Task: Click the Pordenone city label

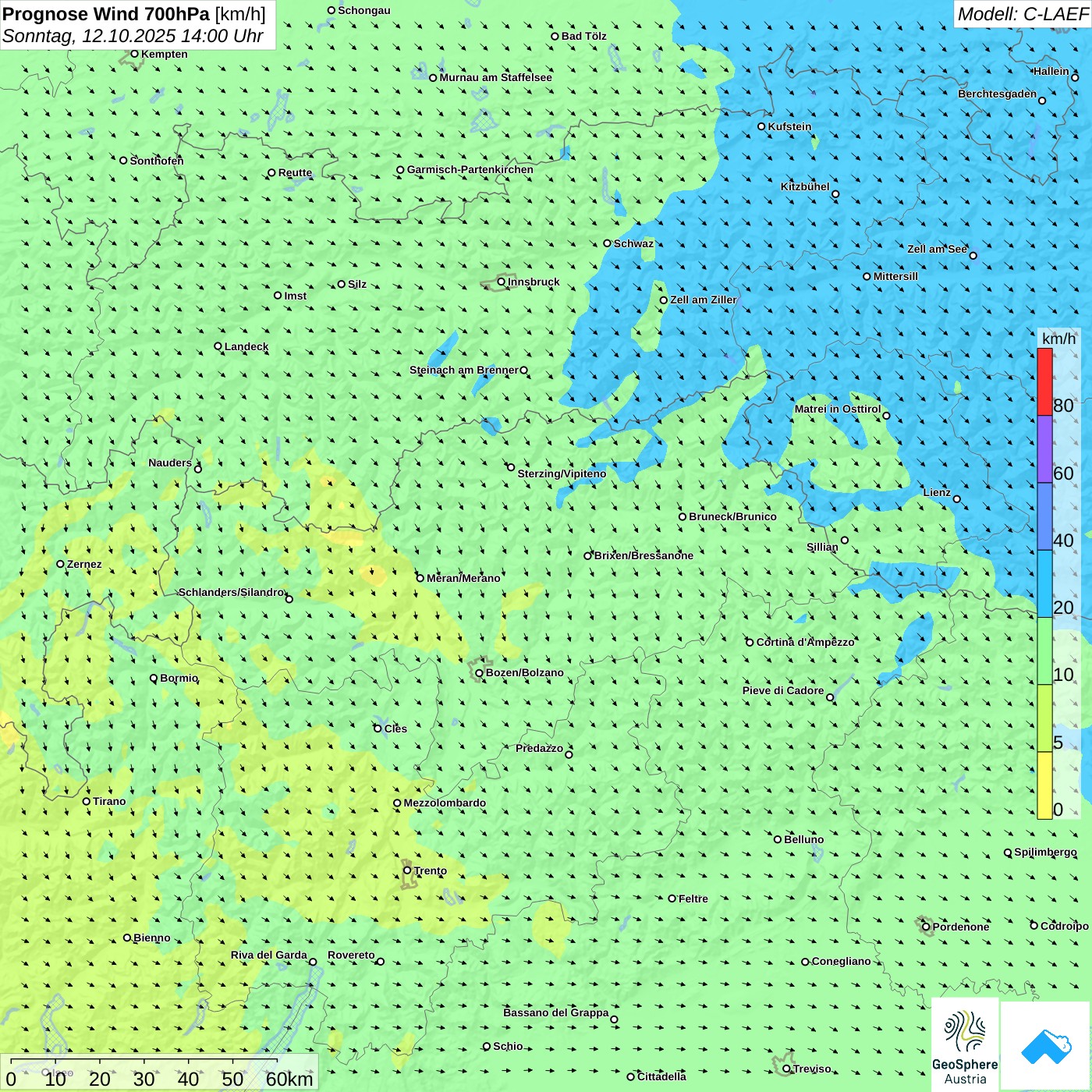Action: coord(961,927)
